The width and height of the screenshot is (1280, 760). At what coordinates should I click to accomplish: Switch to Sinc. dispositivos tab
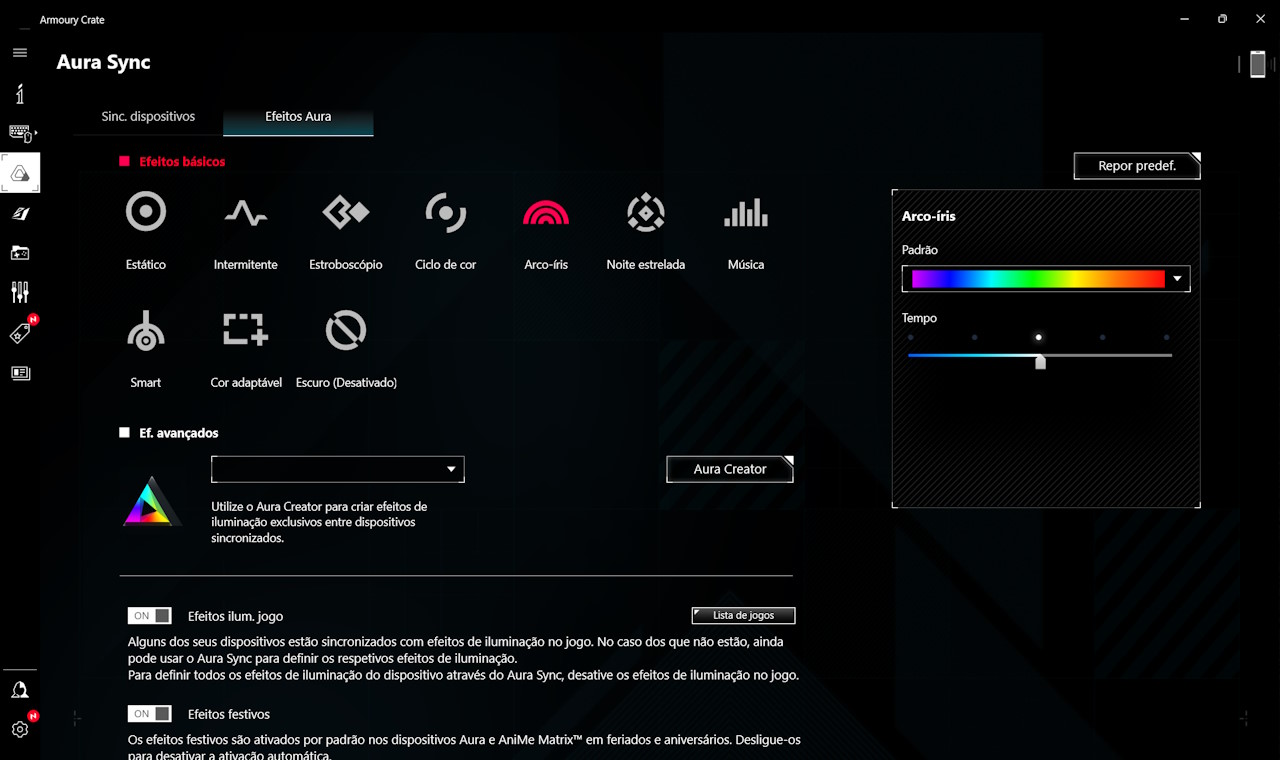pyautogui.click(x=148, y=116)
